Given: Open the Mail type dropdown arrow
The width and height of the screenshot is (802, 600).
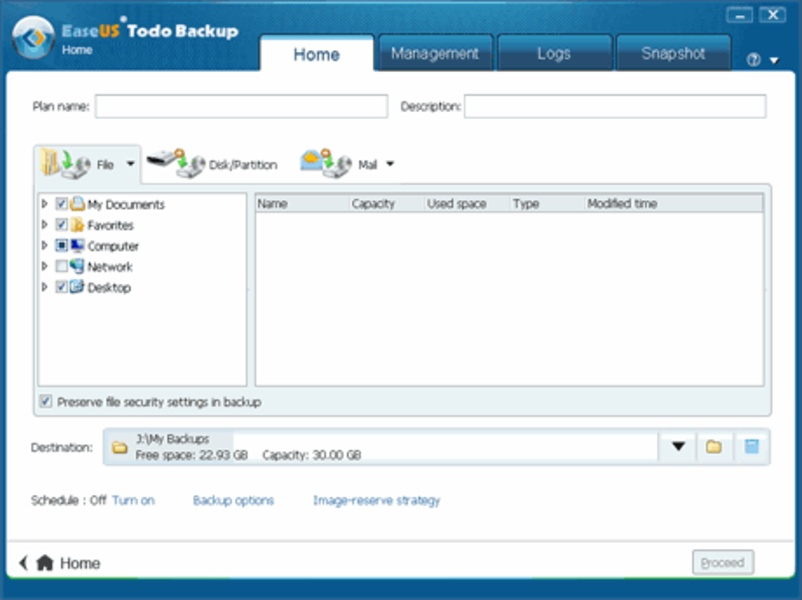Looking at the screenshot, I should coord(390,164).
